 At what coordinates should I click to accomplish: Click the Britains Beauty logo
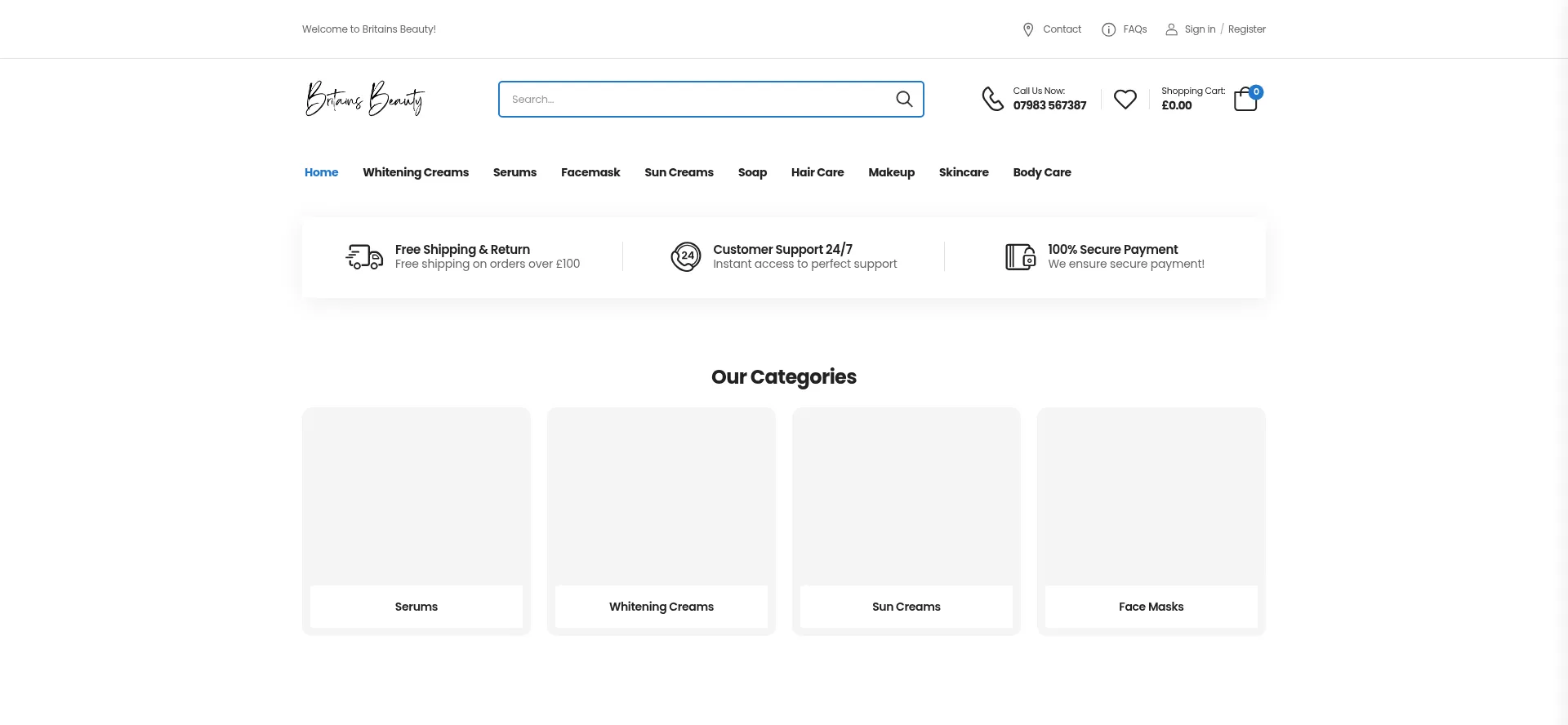[x=365, y=99]
